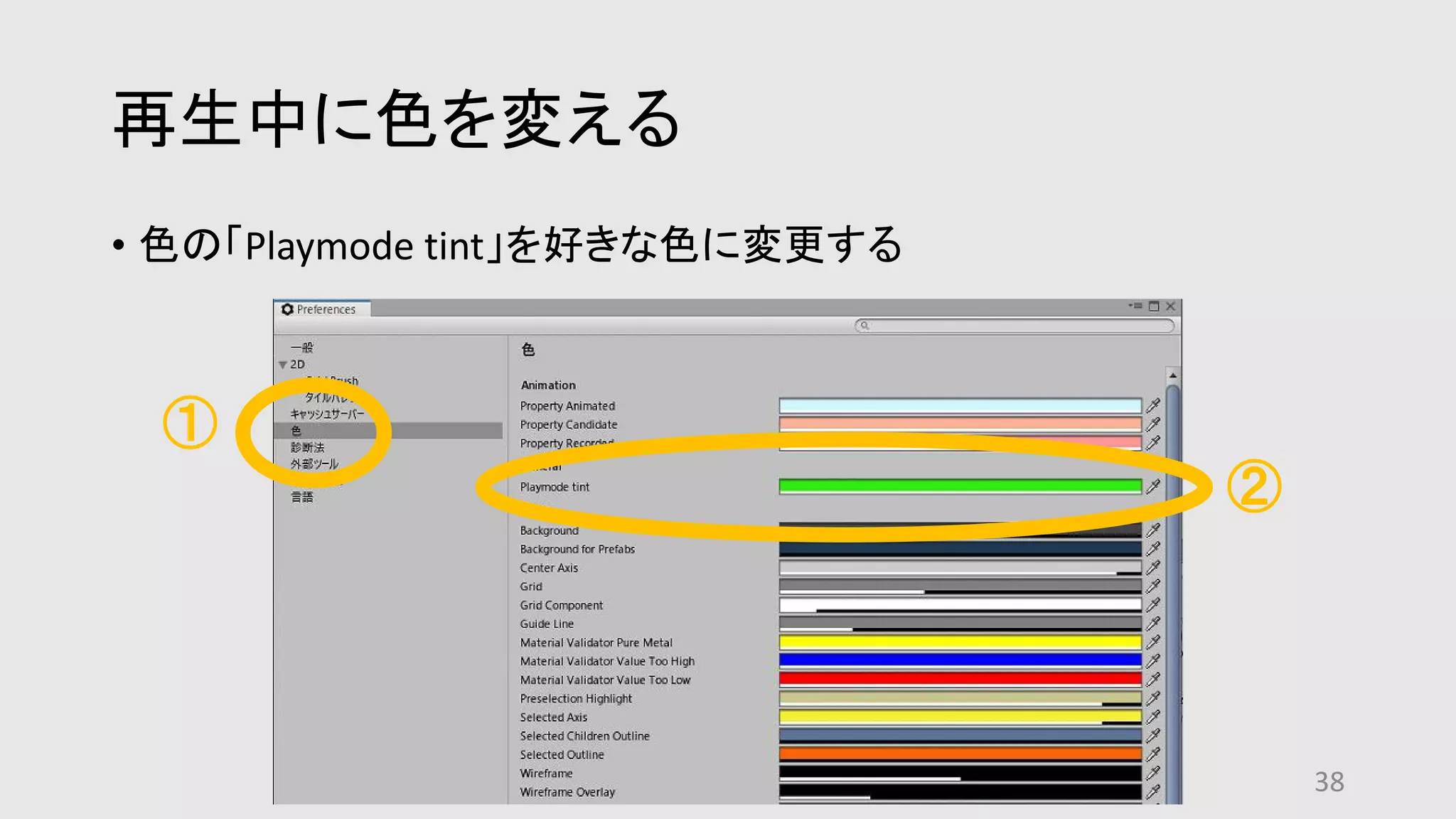Open the Property Candidate color swatch

(960, 424)
